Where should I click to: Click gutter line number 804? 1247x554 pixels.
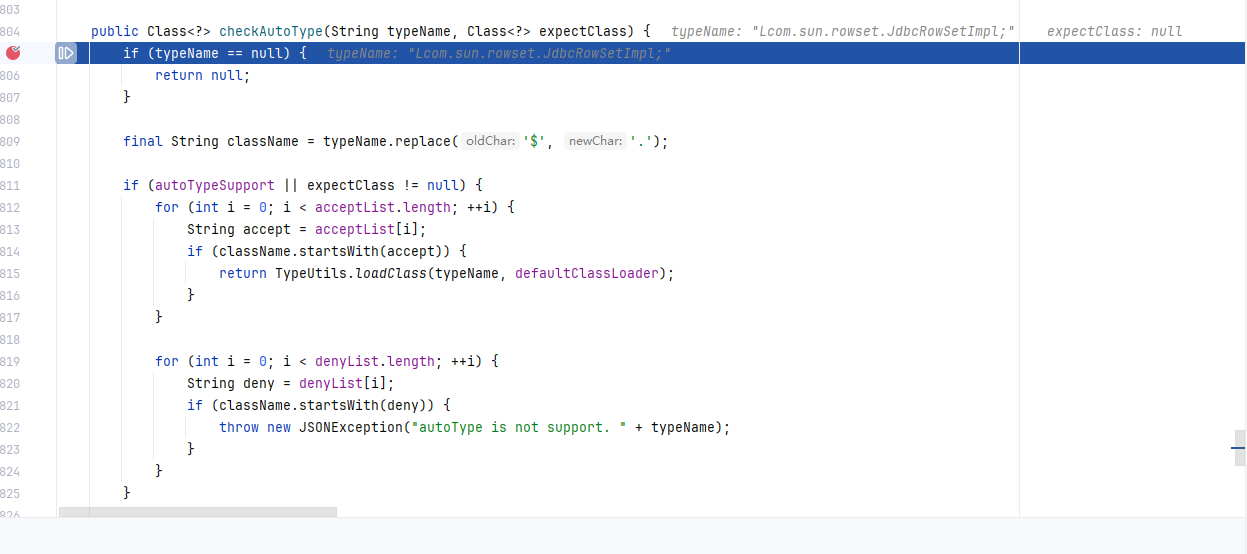(11, 31)
